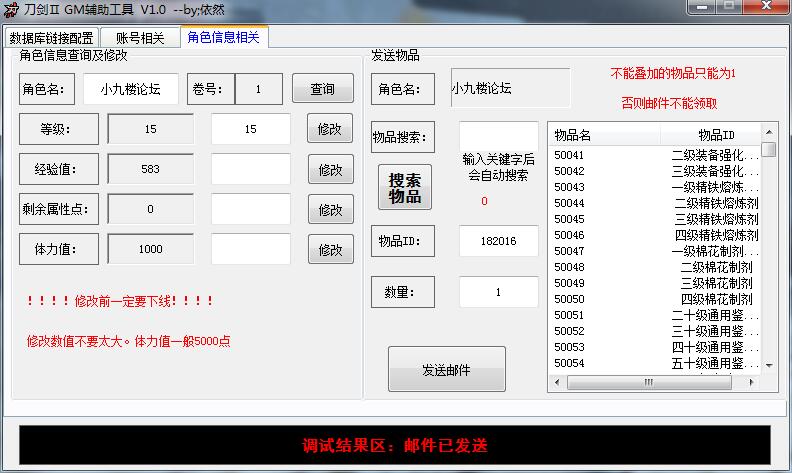
Task: Click the read-only 等级 value 15
Action: pyautogui.click(x=151, y=129)
